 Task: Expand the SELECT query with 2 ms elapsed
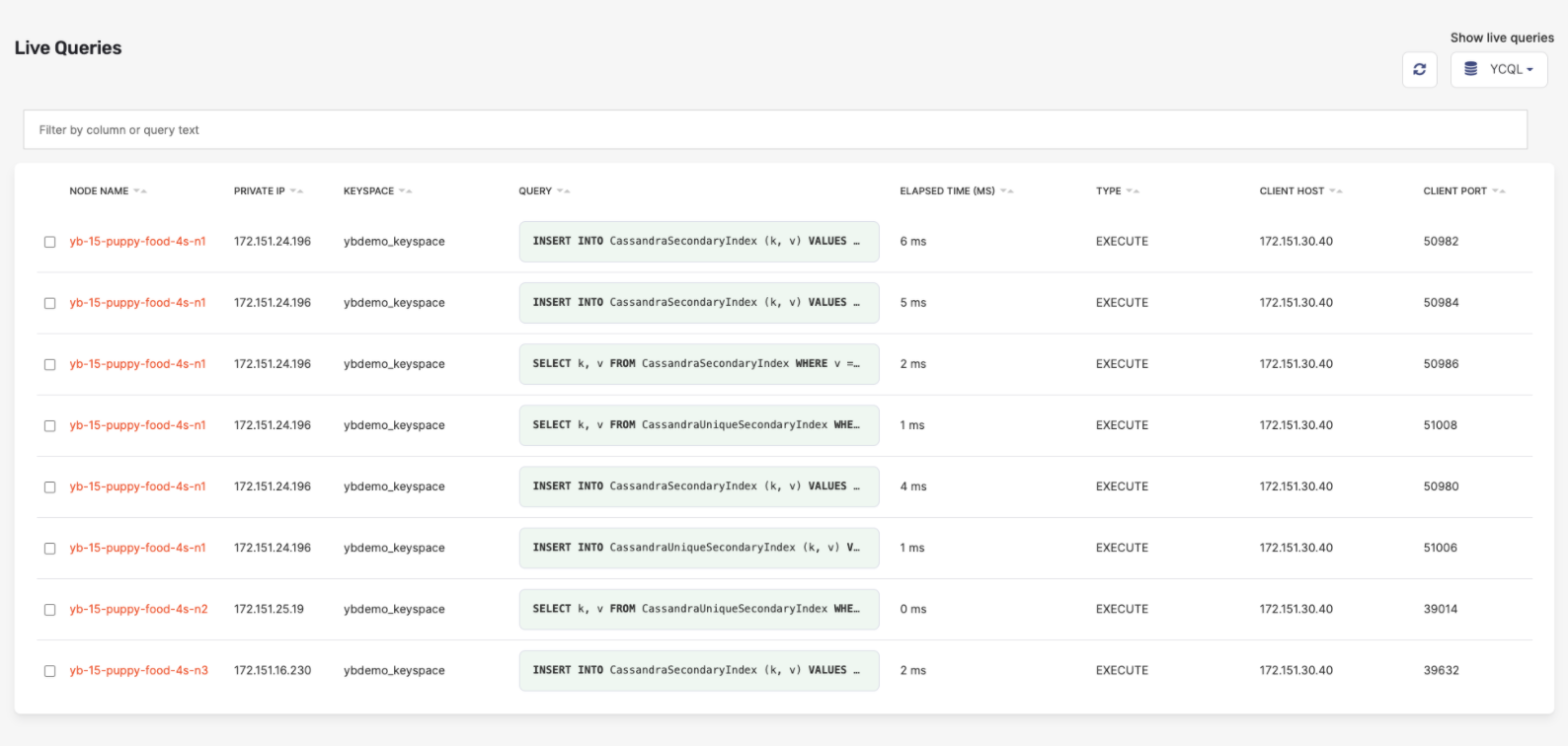[698, 364]
